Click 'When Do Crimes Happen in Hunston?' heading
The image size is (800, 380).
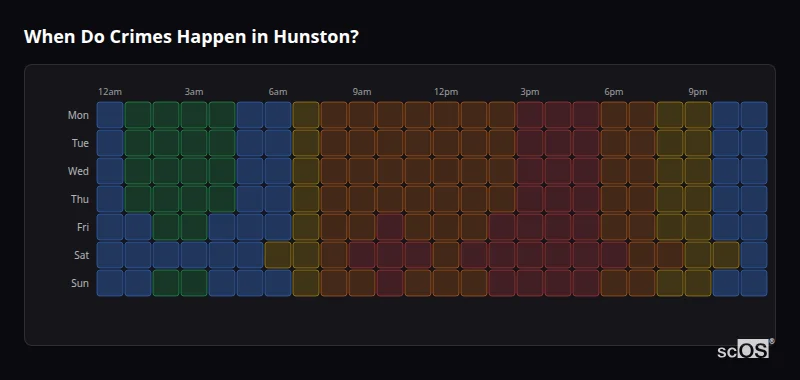coord(191,37)
